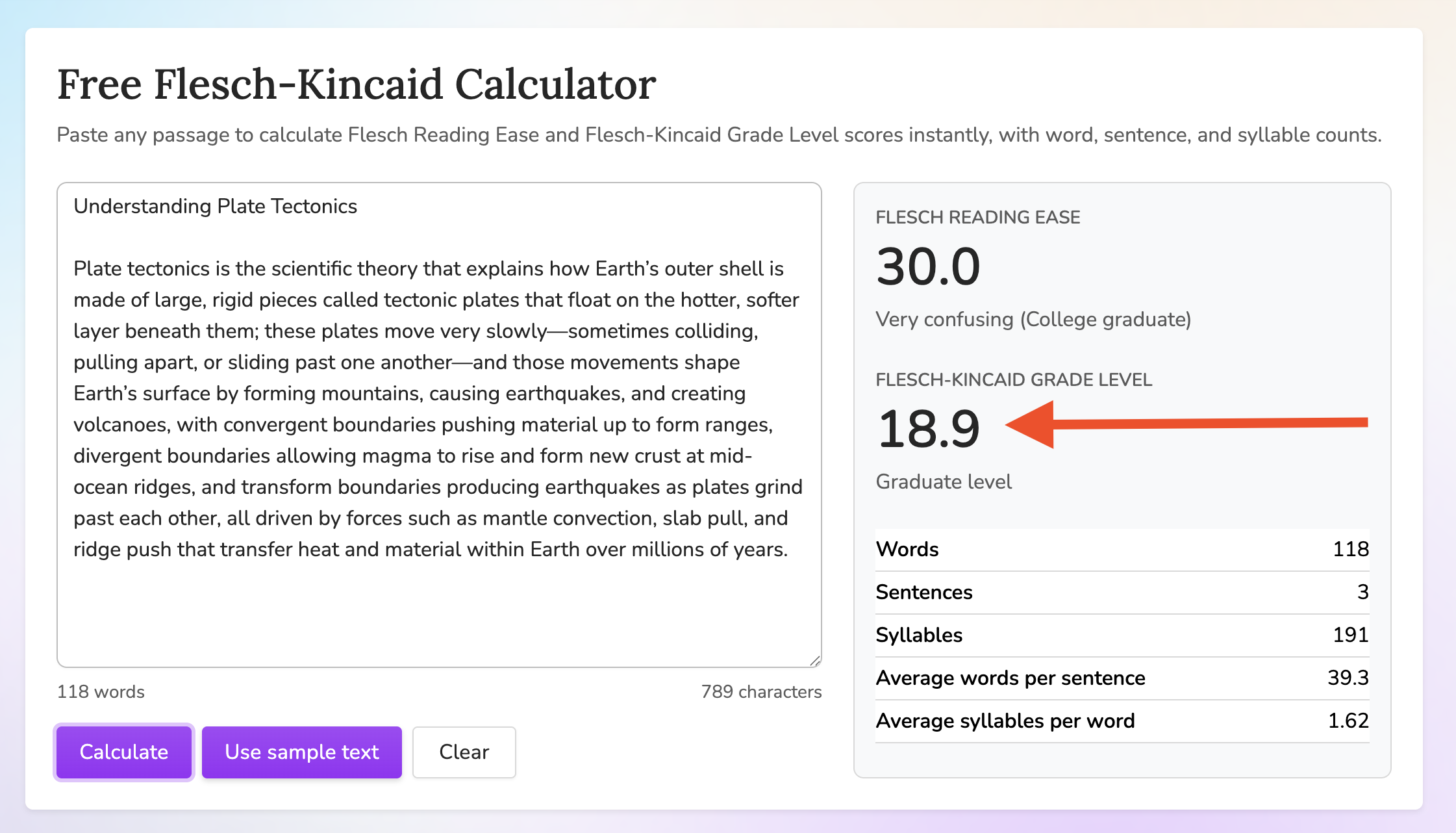Click the Free Flesch-Kincaid Calculator heading

[357, 84]
